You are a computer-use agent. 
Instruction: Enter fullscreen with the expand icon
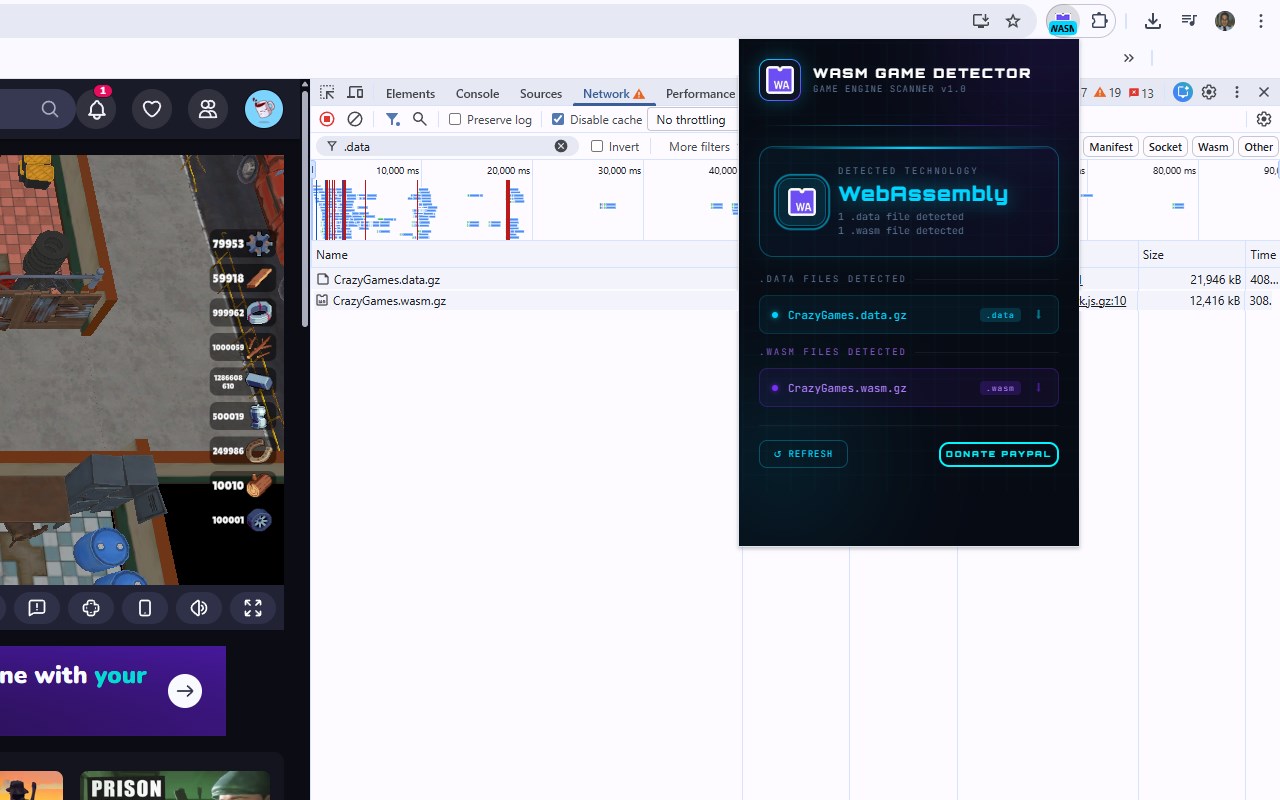pos(253,608)
